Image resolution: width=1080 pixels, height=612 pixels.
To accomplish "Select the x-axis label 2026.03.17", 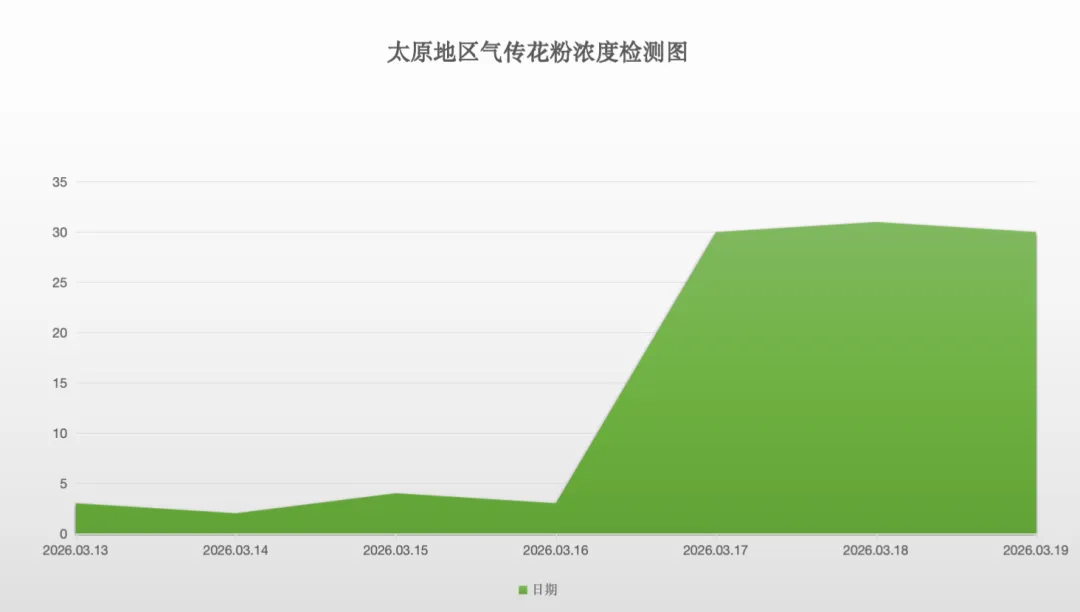I will pyautogui.click(x=716, y=551).
